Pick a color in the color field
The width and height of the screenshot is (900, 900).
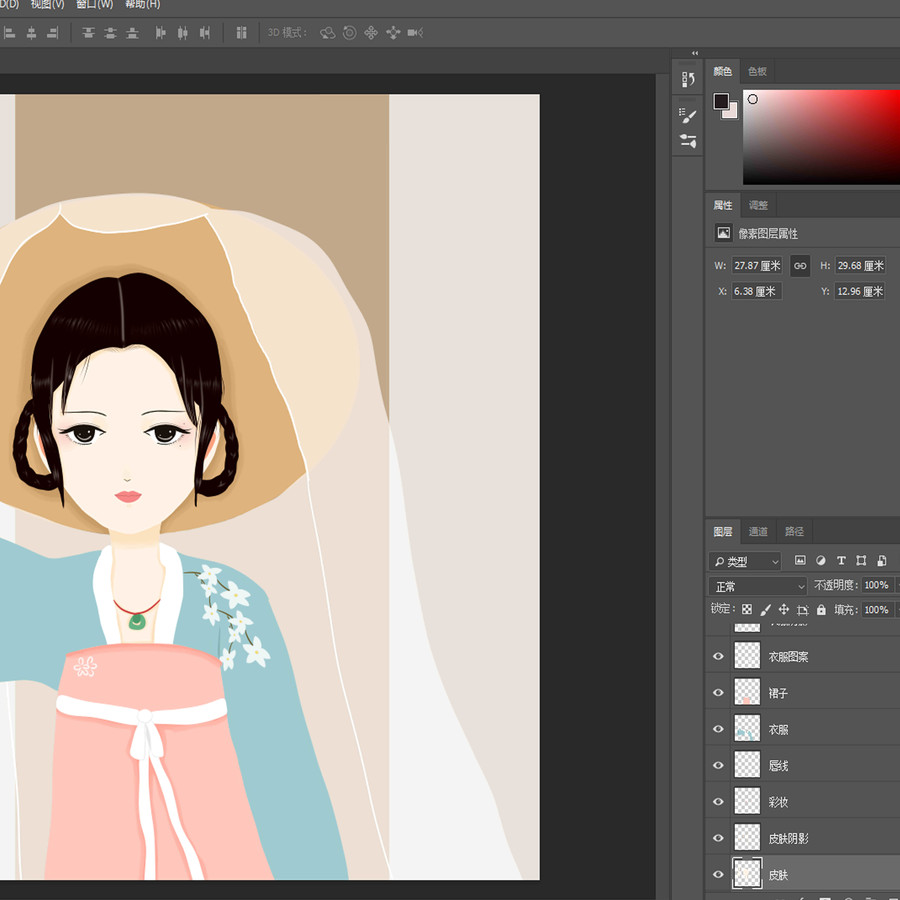pyautogui.click(x=821, y=137)
